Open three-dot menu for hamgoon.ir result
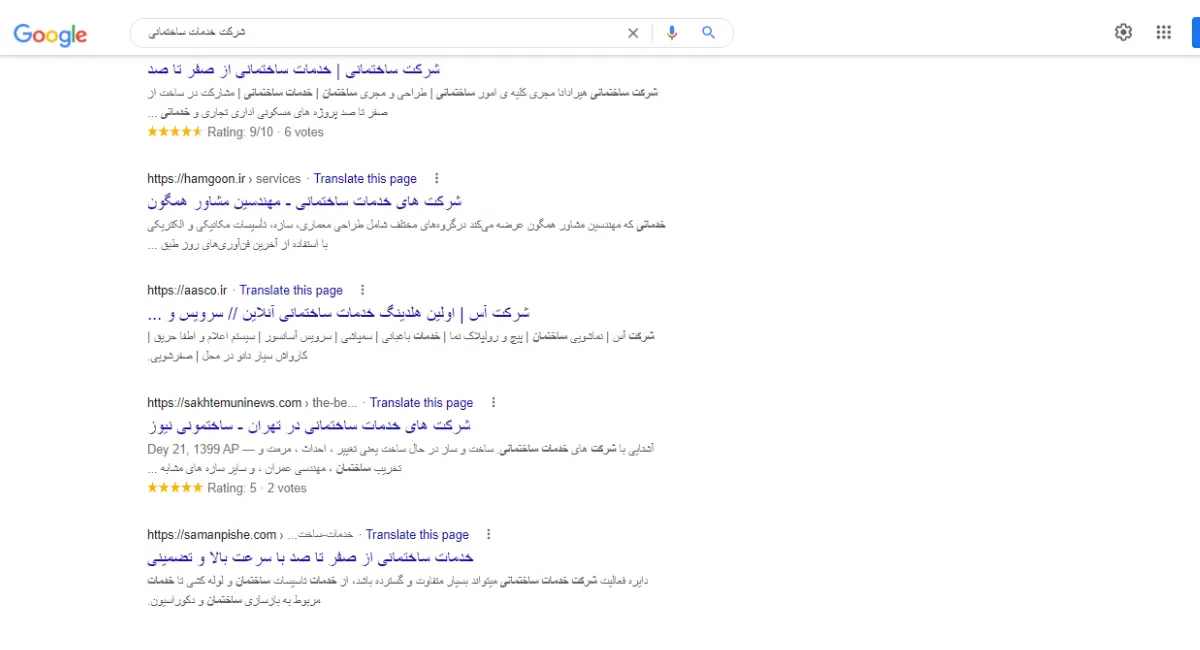Image resolution: width=1200 pixels, height=650 pixels. click(437, 178)
